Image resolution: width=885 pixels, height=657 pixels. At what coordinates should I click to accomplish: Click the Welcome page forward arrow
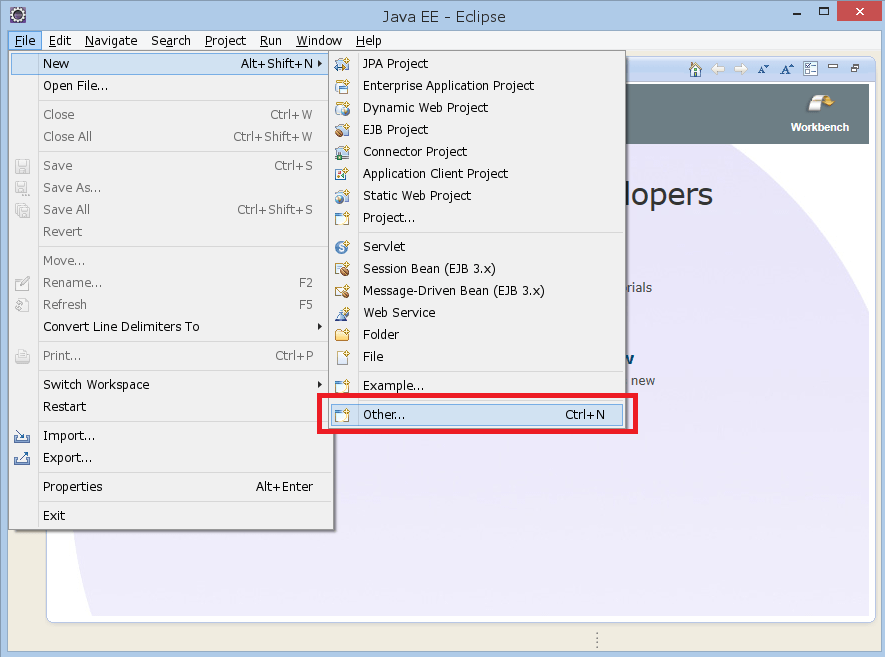click(741, 69)
